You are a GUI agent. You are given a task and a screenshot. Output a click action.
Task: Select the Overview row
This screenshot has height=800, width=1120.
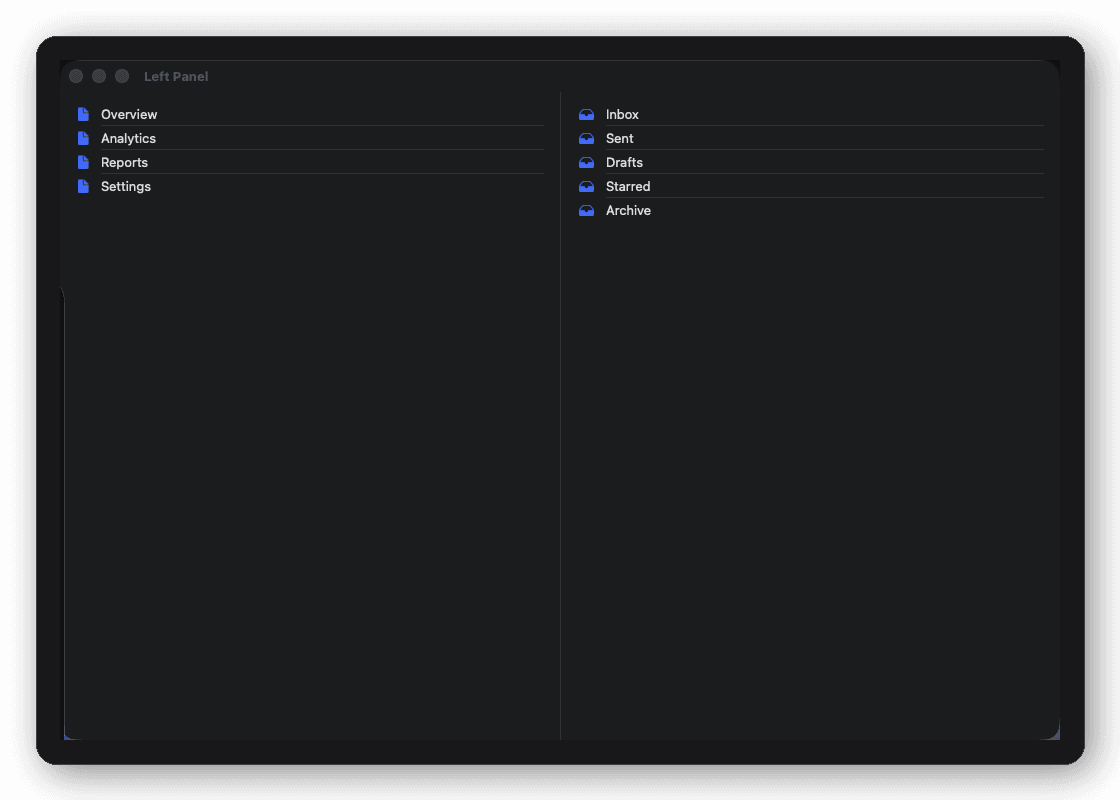[x=310, y=114]
